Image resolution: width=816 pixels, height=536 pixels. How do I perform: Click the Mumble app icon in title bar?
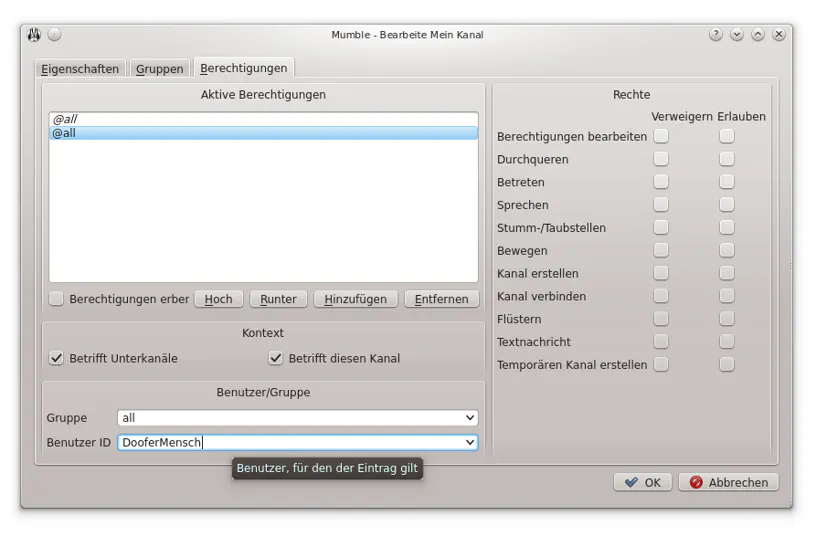coord(34,35)
